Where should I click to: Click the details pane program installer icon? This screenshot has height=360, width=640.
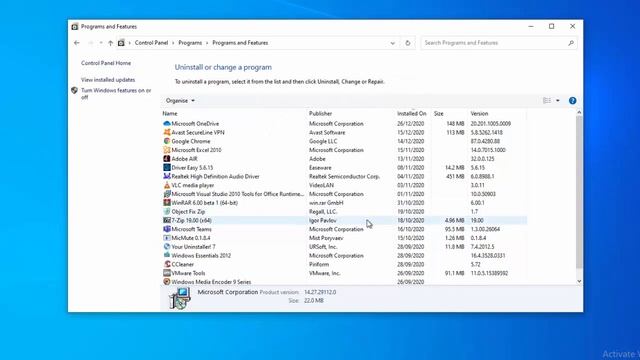(180, 298)
